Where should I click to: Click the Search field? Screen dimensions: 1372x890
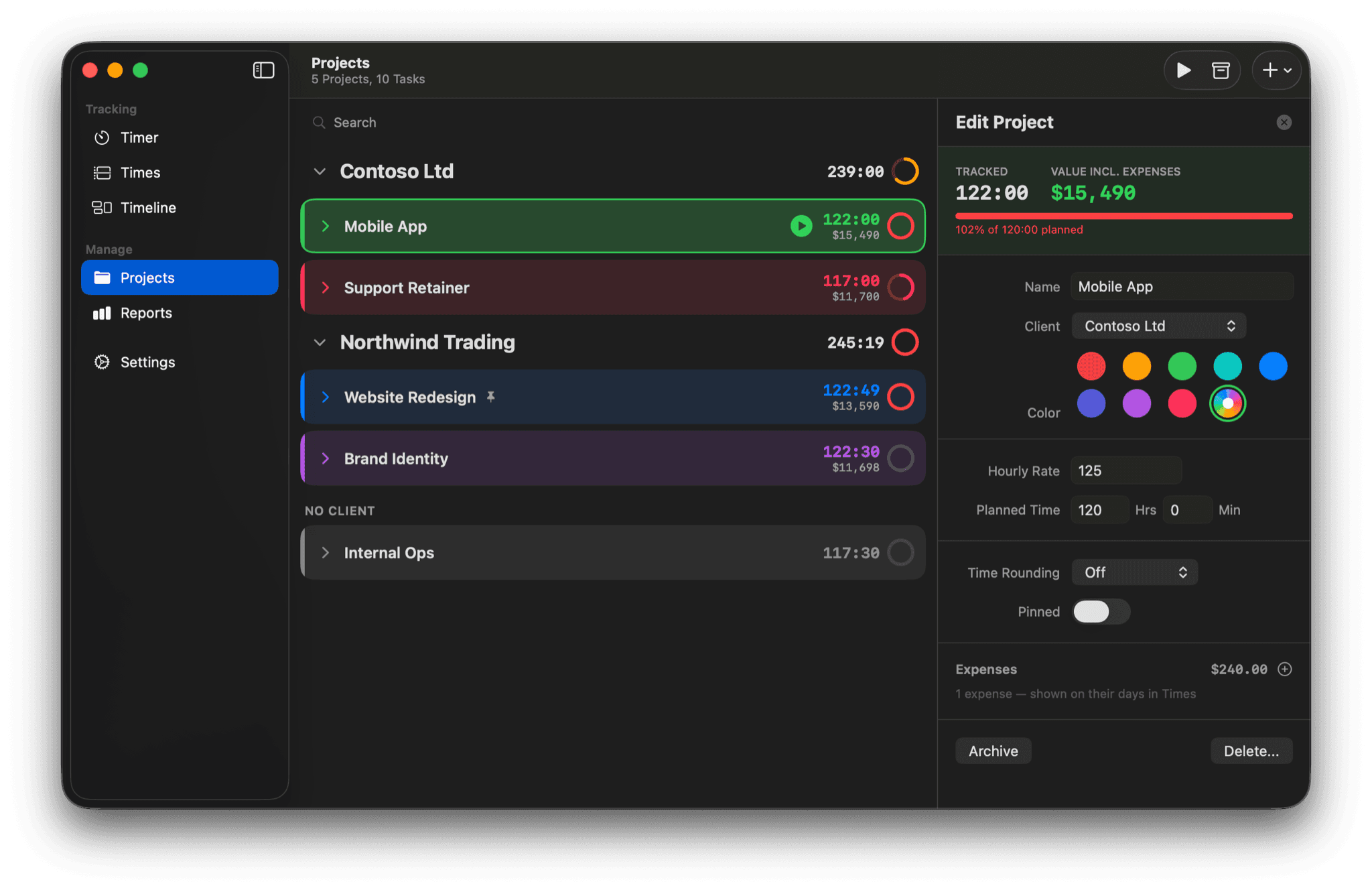tap(613, 123)
